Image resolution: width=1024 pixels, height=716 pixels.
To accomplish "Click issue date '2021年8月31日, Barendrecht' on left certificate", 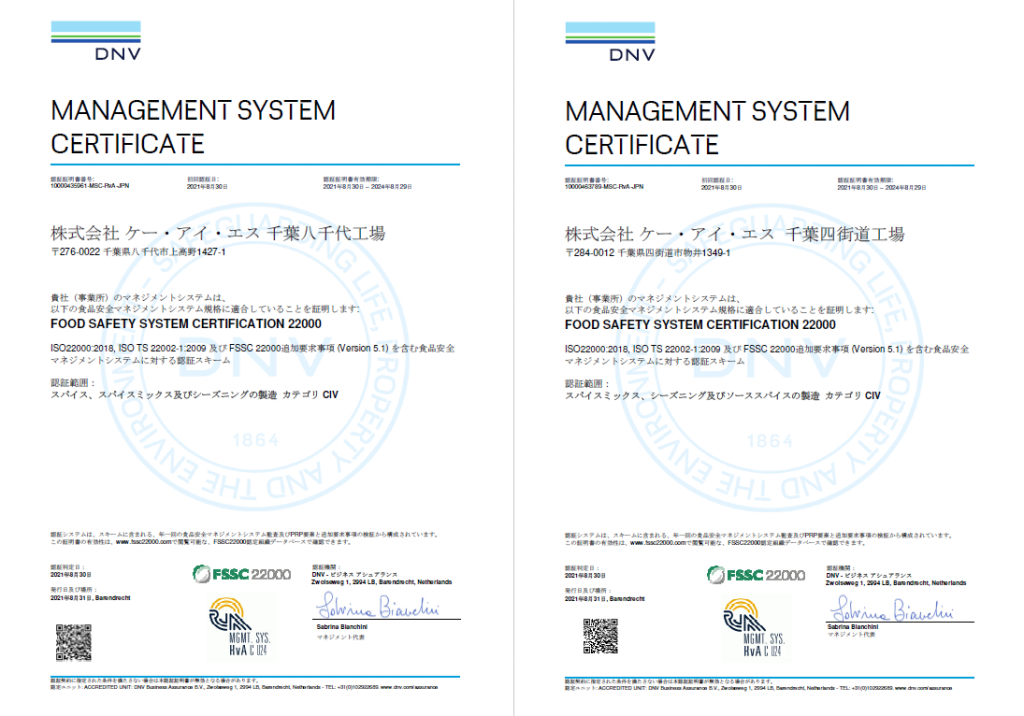I will pyautogui.click(x=91, y=598).
